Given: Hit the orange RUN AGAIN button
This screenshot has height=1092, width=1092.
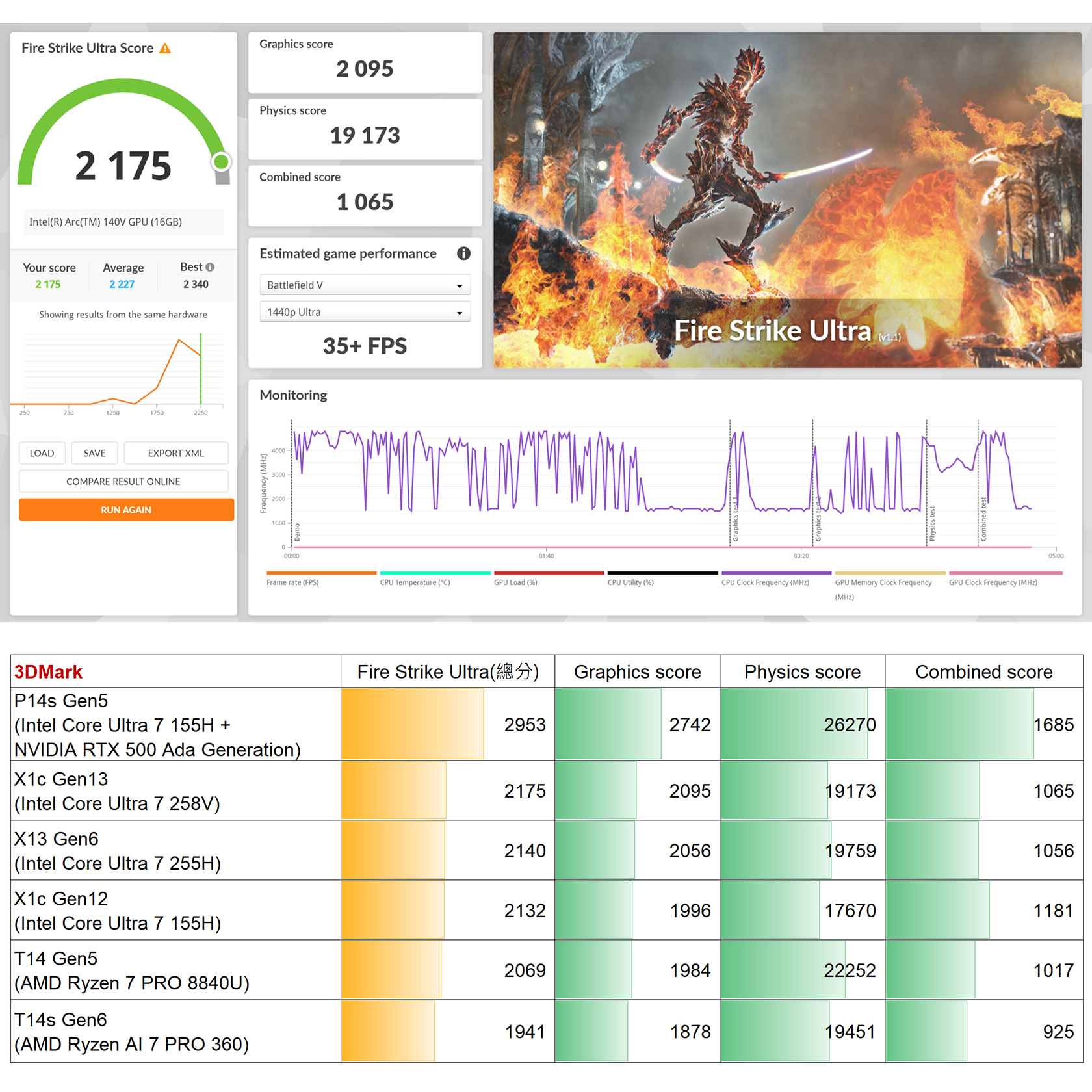Looking at the screenshot, I should click(126, 510).
